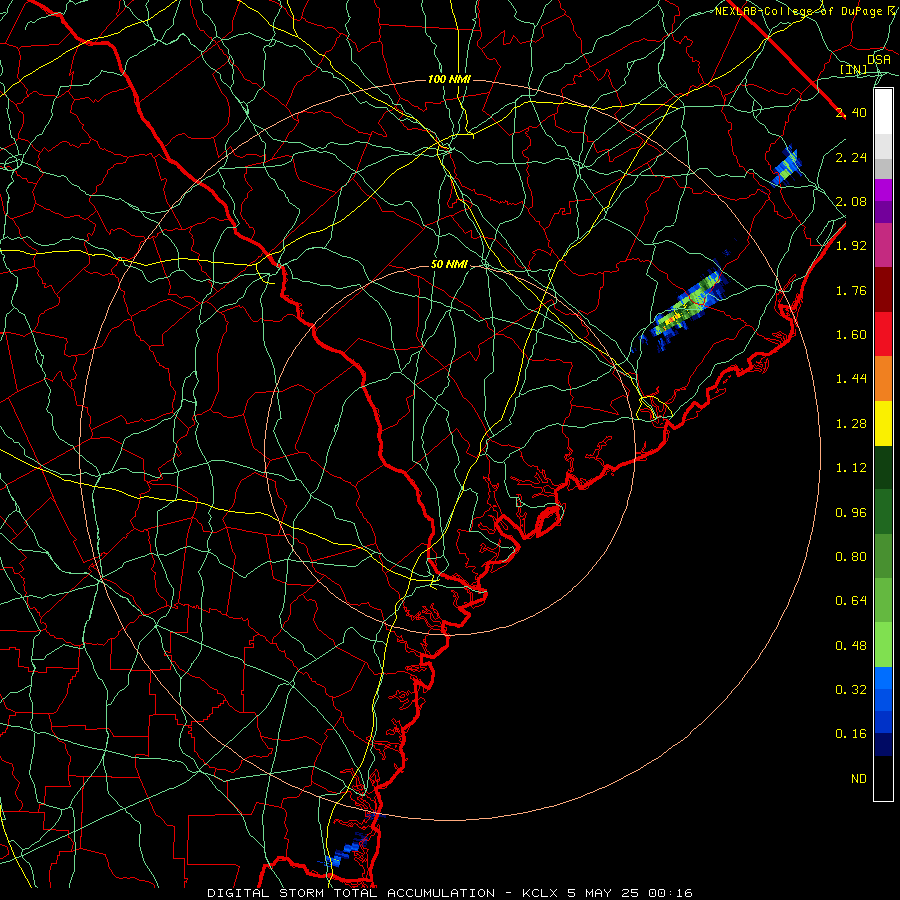Select the yellow swatch on the color scale
This screenshot has height=900, width=900.
(883, 423)
